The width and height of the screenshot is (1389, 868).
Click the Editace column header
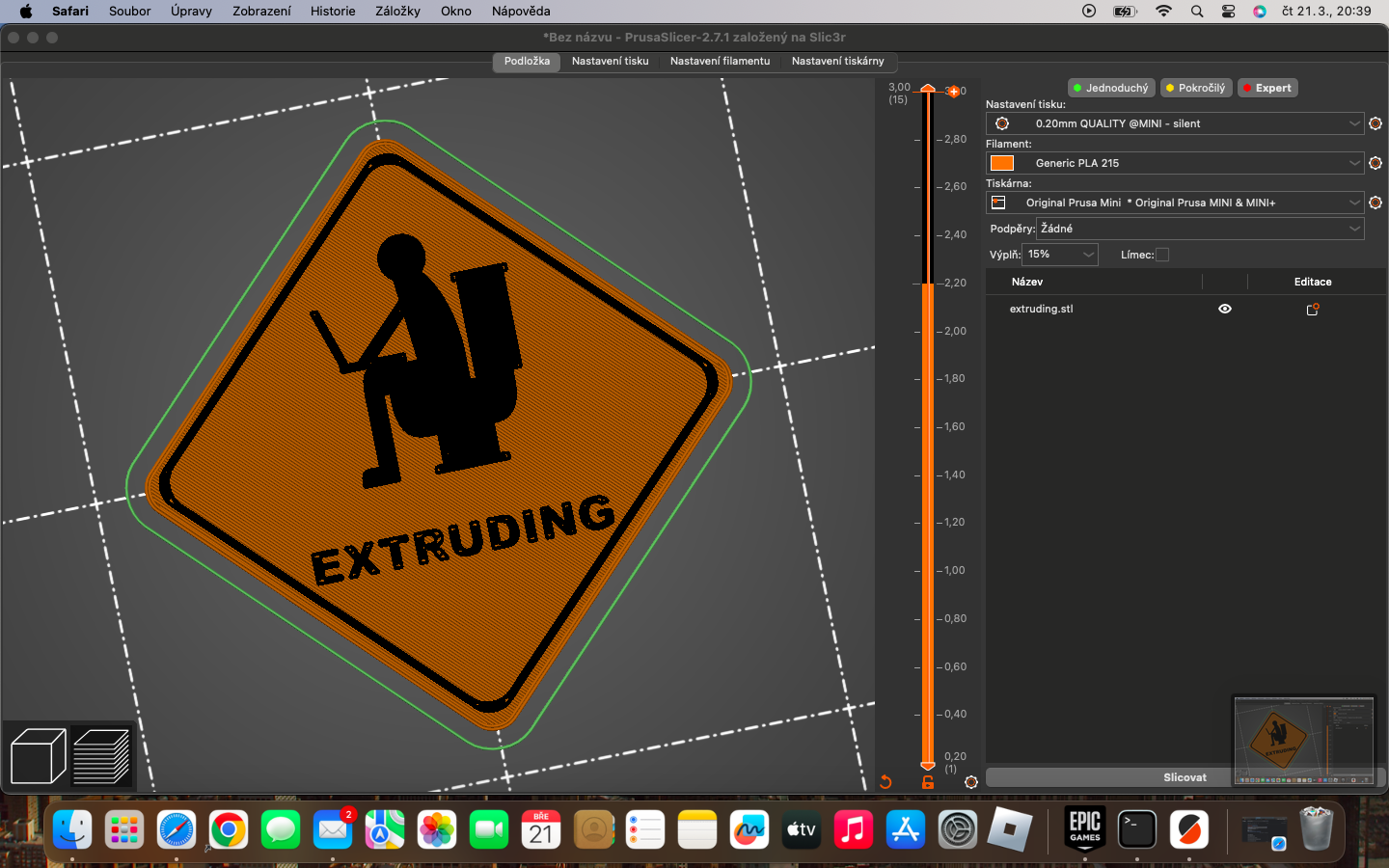point(1313,282)
